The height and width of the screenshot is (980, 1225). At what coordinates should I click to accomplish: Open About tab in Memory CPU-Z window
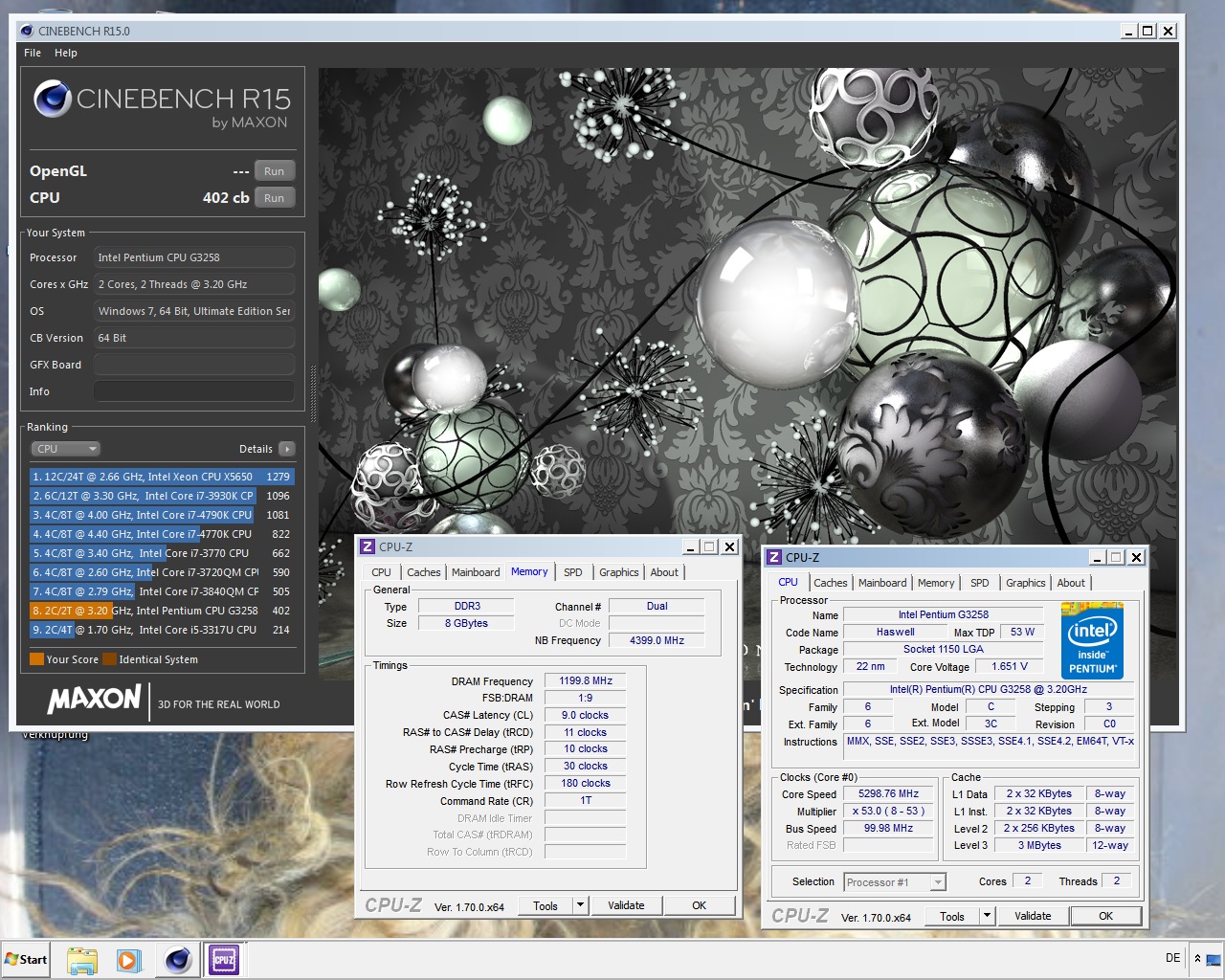coord(664,572)
